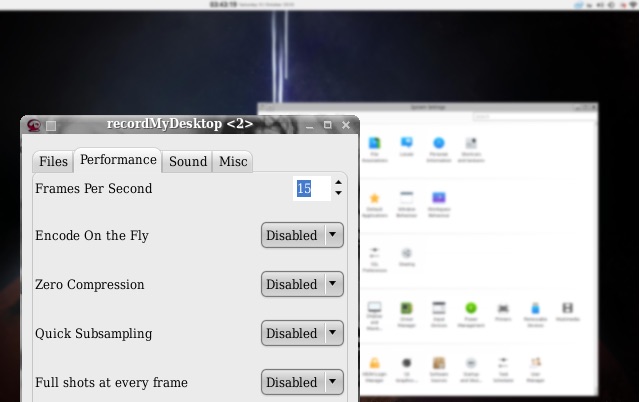The height and width of the screenshot is (402, 640).
Task: Open Sharing icon in System Settings
Action: click(407, 257)
